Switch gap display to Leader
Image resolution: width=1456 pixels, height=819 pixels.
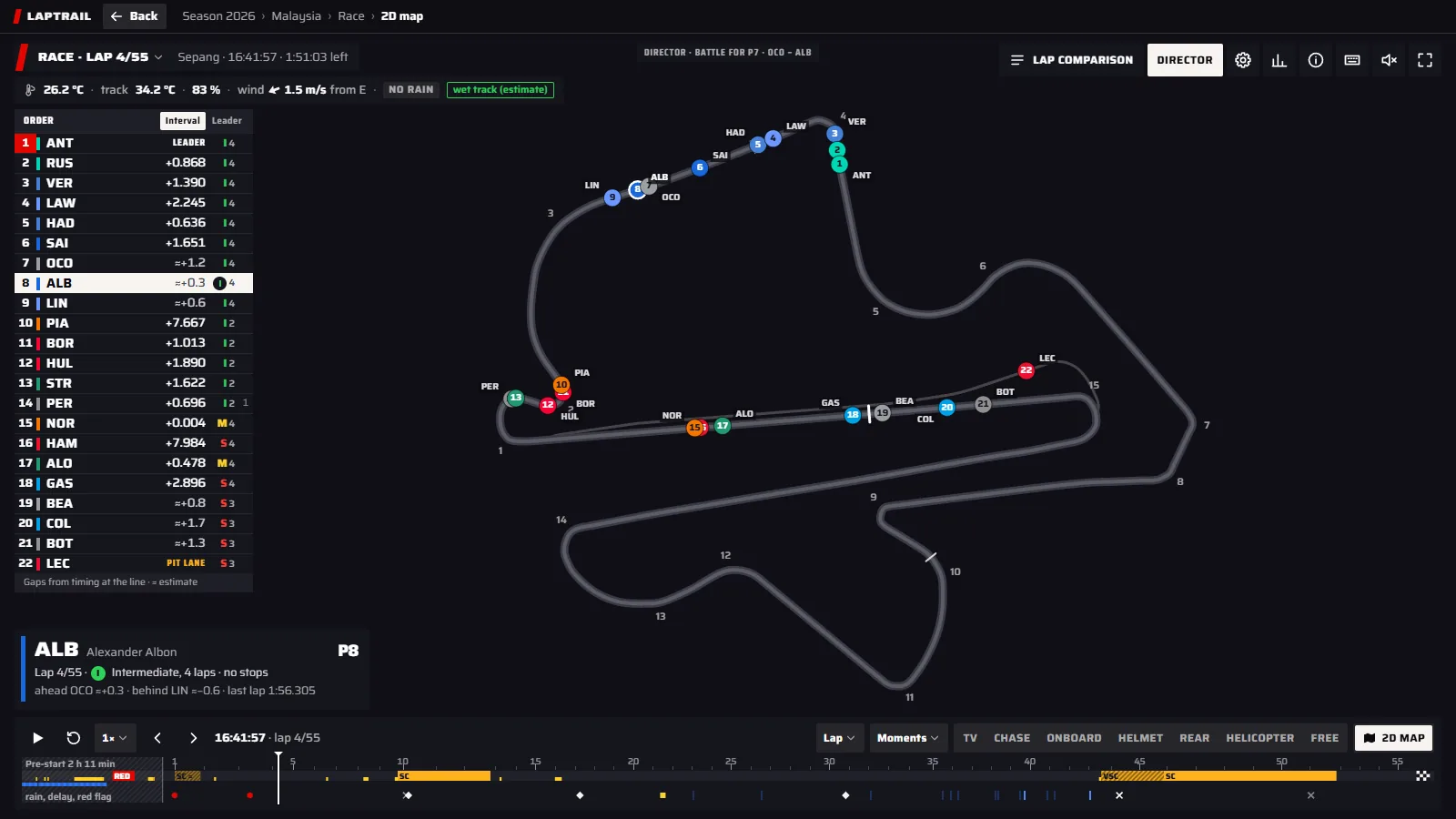pos(227,121)
